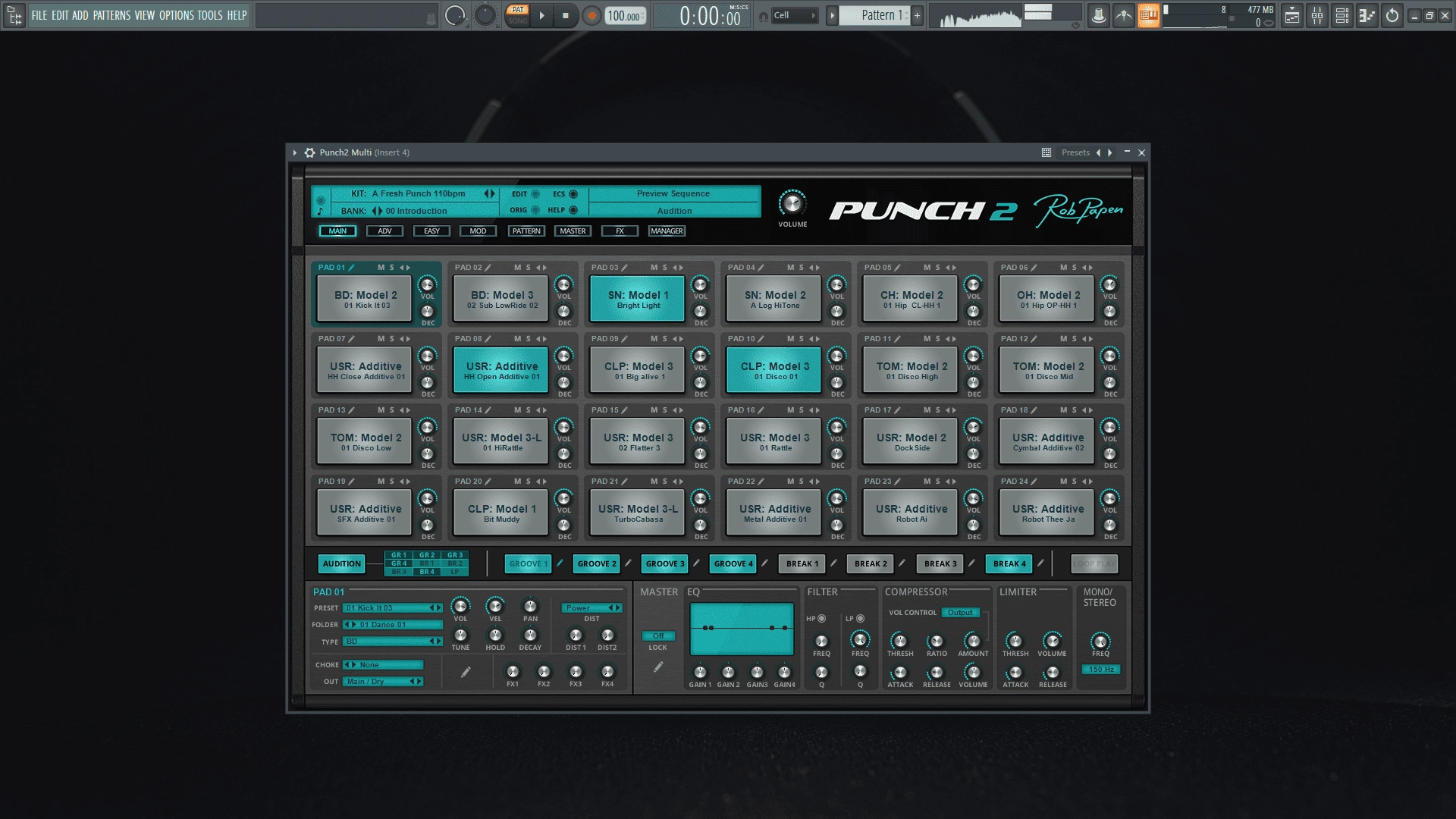
Task: Click the edit pencil next to GROOVE 1
Action: (560, 563)
